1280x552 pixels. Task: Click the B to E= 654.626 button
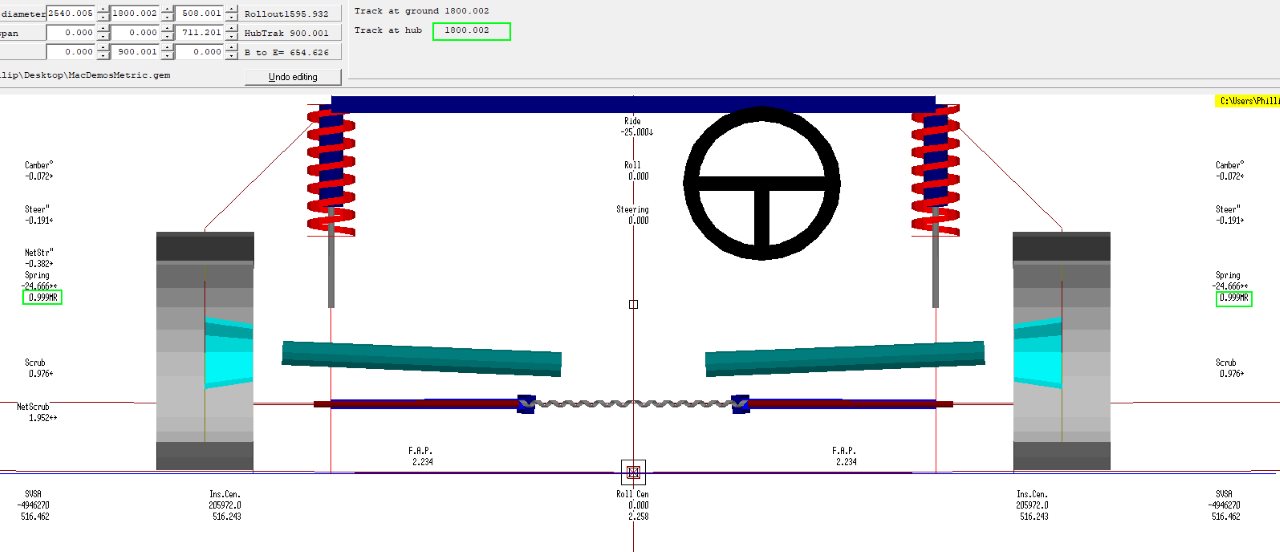292,51
